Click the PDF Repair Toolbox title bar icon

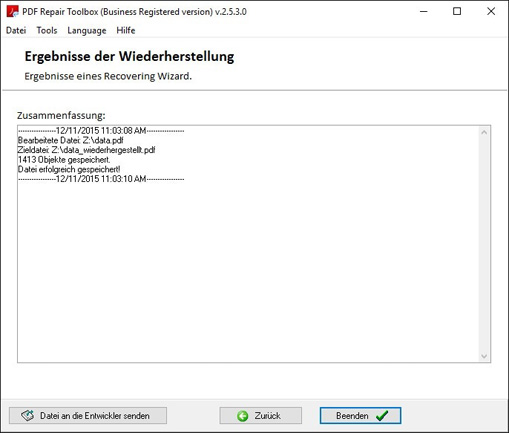click(x=13, y=12)
